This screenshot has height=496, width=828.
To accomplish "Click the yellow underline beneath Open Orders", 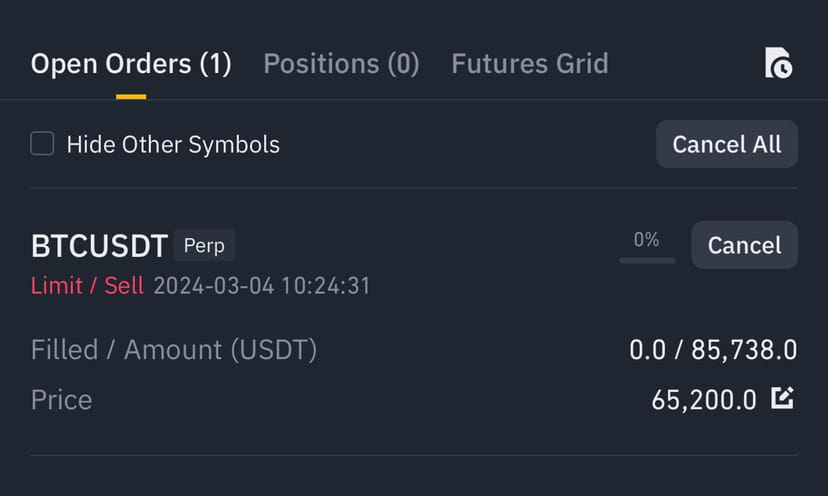I will 131,97.
